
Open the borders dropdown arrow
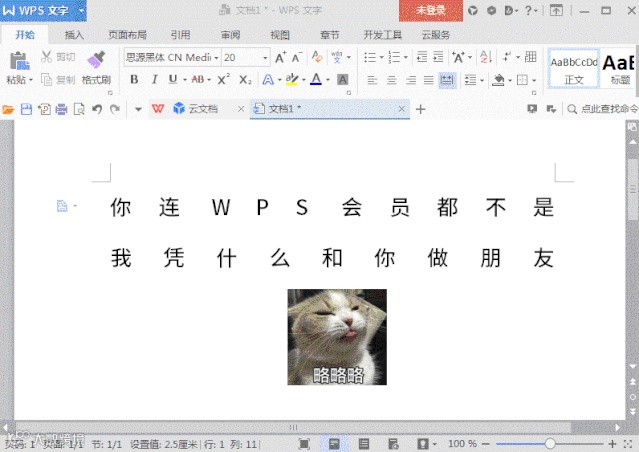pos(534,80)
